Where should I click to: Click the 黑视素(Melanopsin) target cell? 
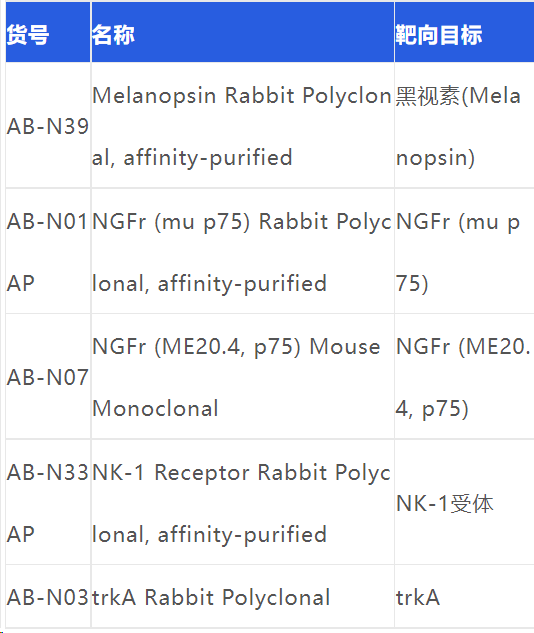[x=458, y=126]
